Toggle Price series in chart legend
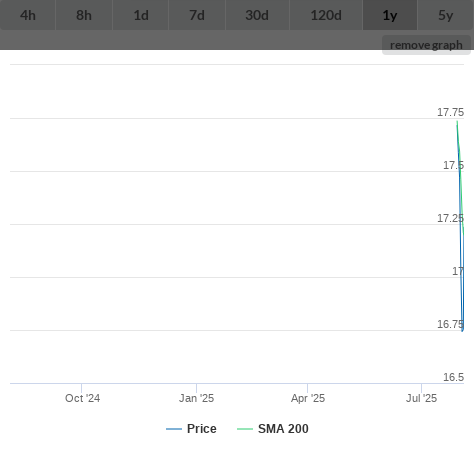Image resolution: width=474 pixels, height=455 pixels. click(x=202, y=429)
